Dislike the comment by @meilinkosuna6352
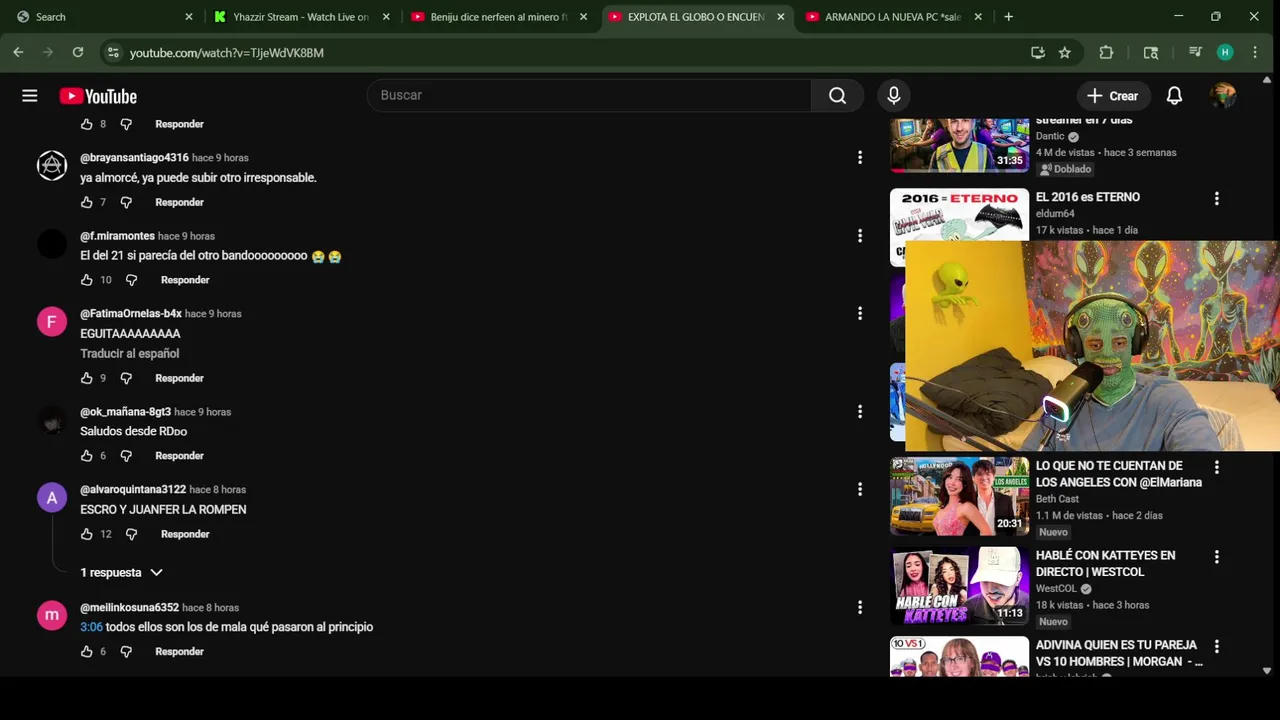This screenshot has width=1280, height=720. point(126,652)
